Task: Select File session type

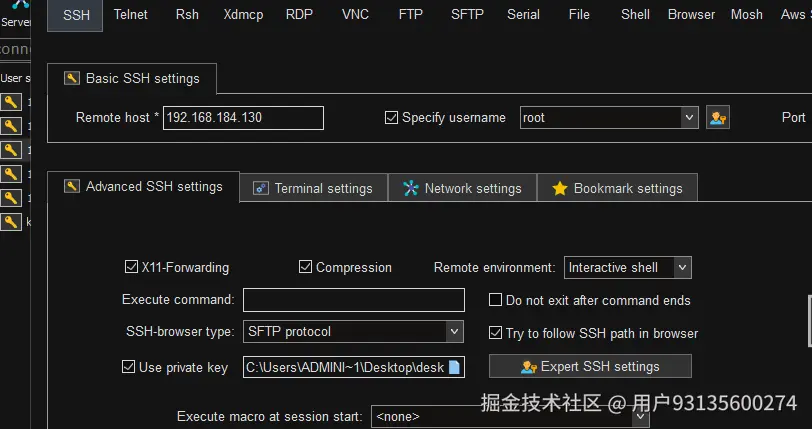Action: click(579, 15)
